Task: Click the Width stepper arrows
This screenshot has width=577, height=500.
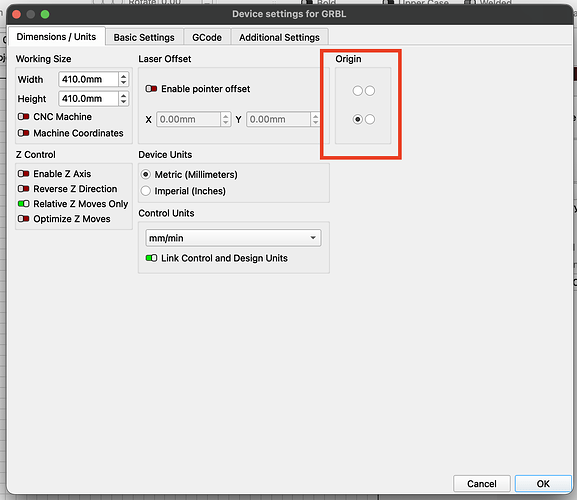Action: [124, 79]
